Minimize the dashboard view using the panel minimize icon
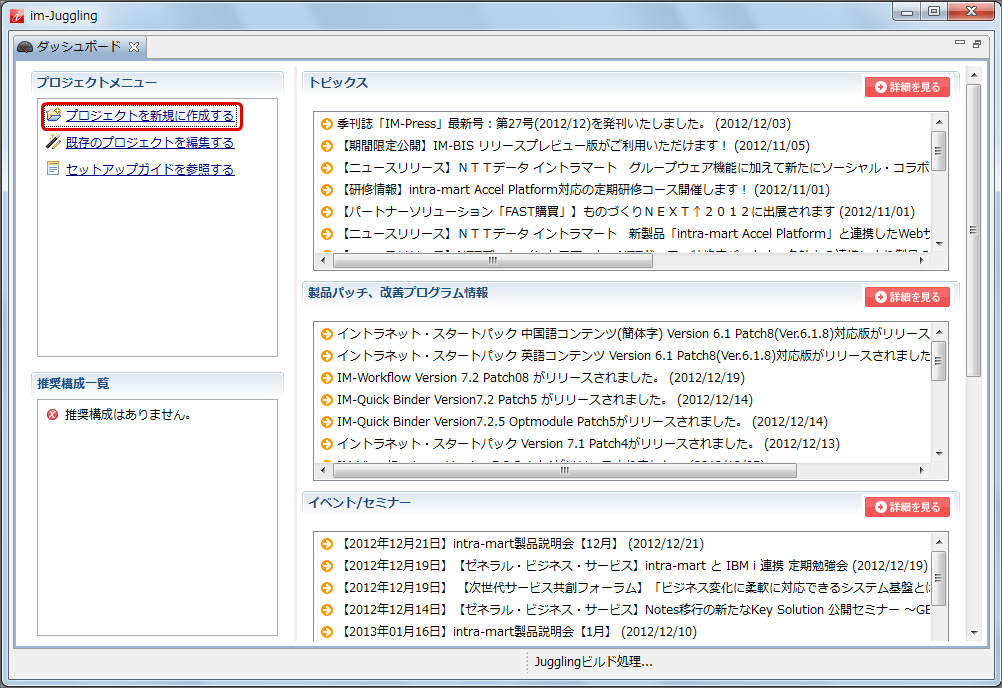1002x688 pixels. point(959,43)
